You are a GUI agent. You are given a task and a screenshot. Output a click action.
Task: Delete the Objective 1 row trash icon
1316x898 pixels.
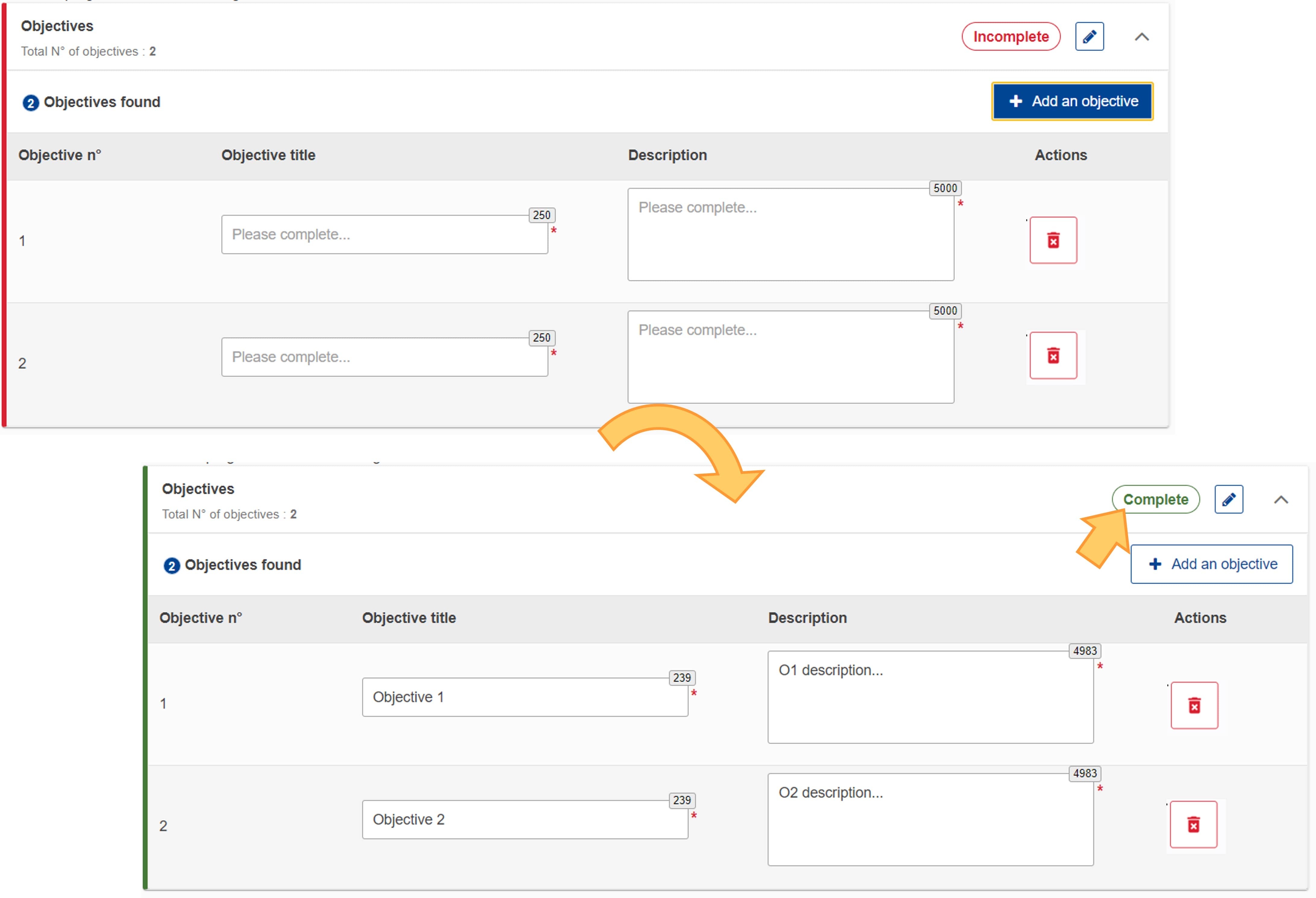tap(1194, 705)
